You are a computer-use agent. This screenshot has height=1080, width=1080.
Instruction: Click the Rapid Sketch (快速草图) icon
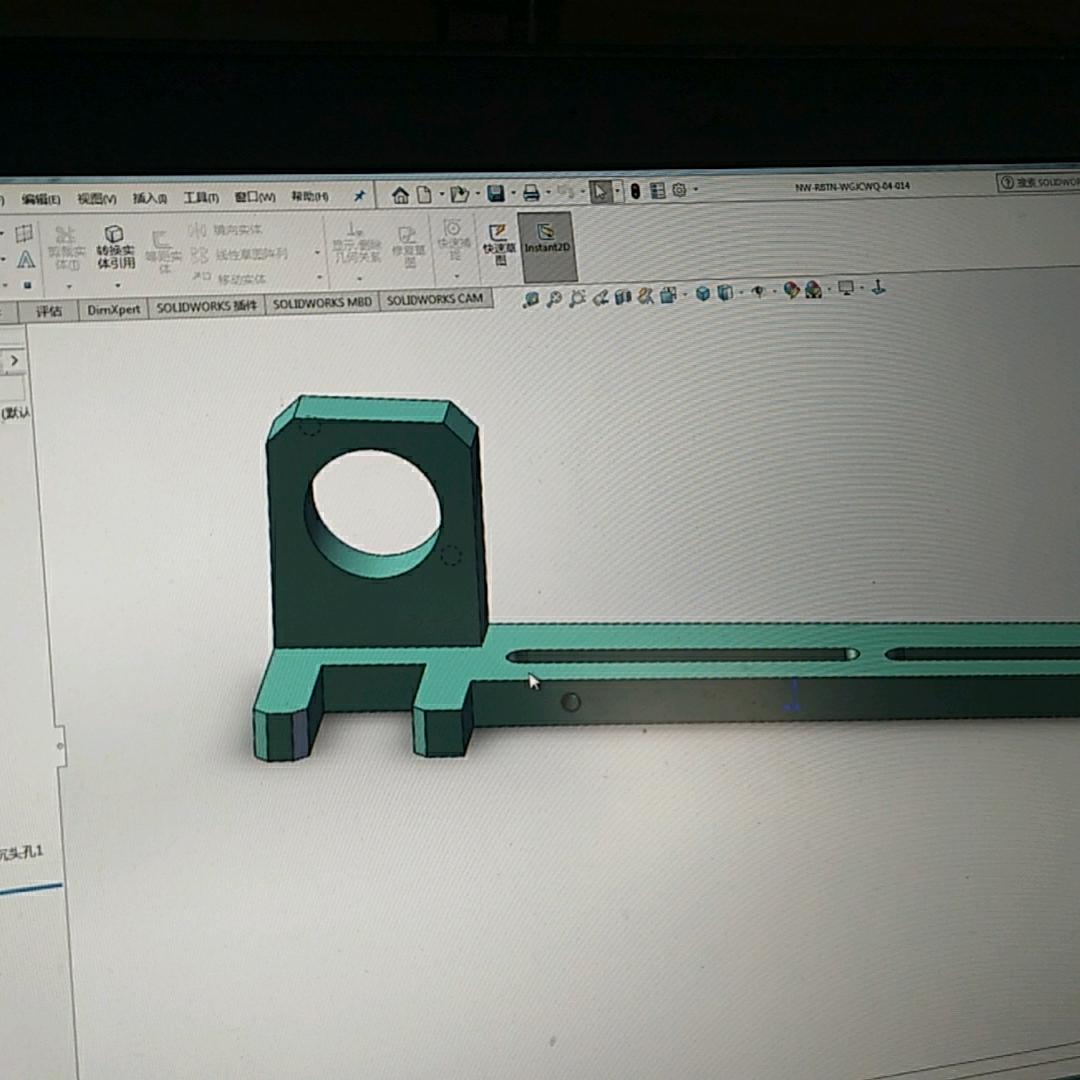496,243
